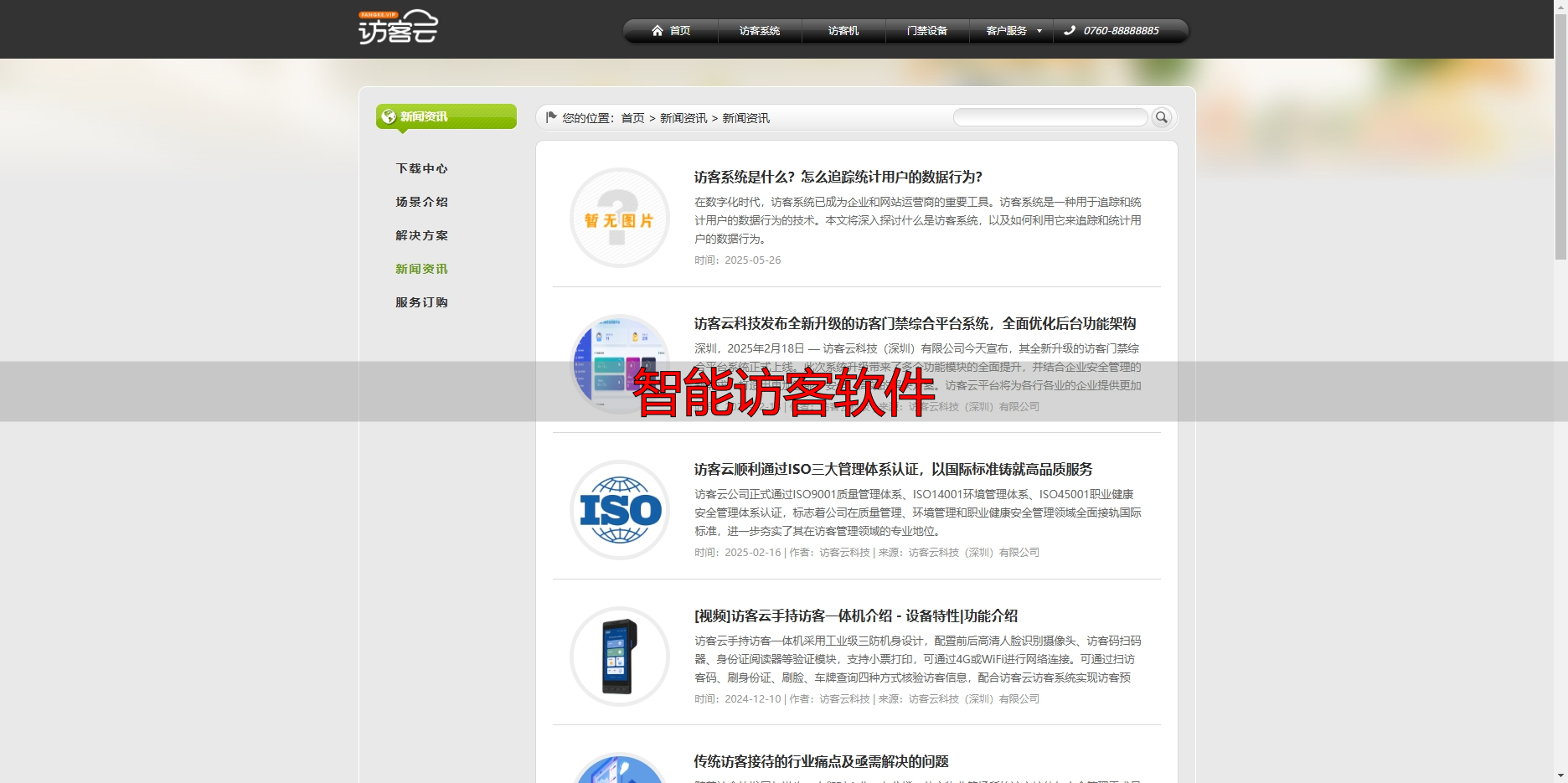The image size is (1568, 783).
Task: Click the 时间：2024-12-10 date text
Action: 738,699
